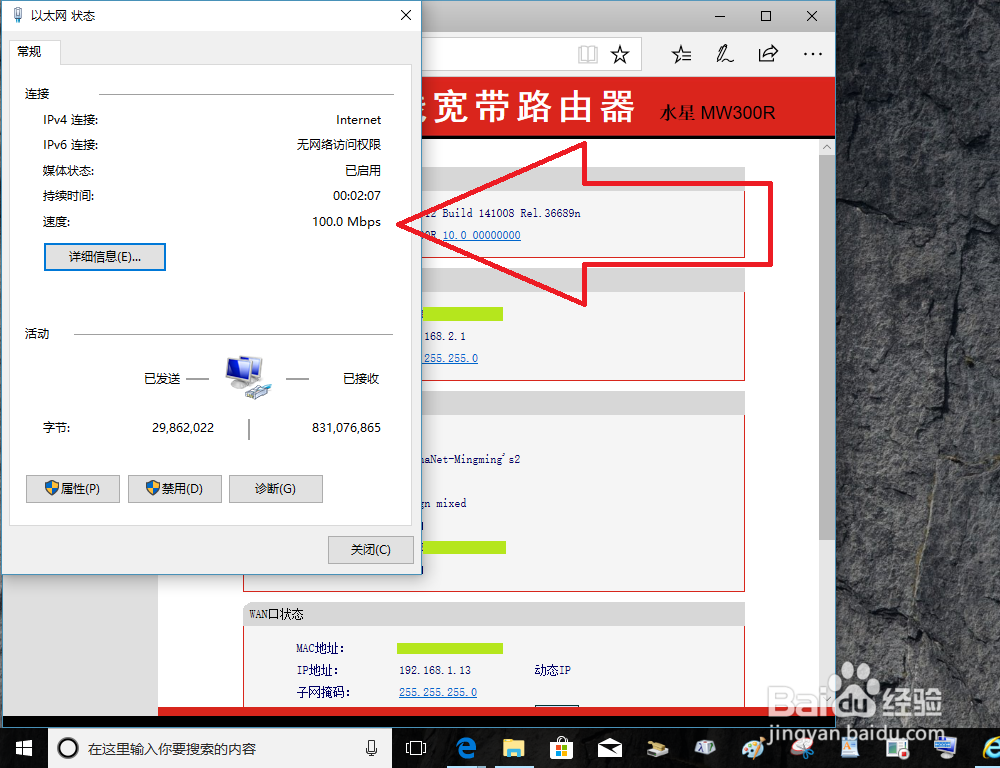Launch Microsoft Edge from the taskbar
This screenshot has width=1000, height=768.
click(465, 747)
